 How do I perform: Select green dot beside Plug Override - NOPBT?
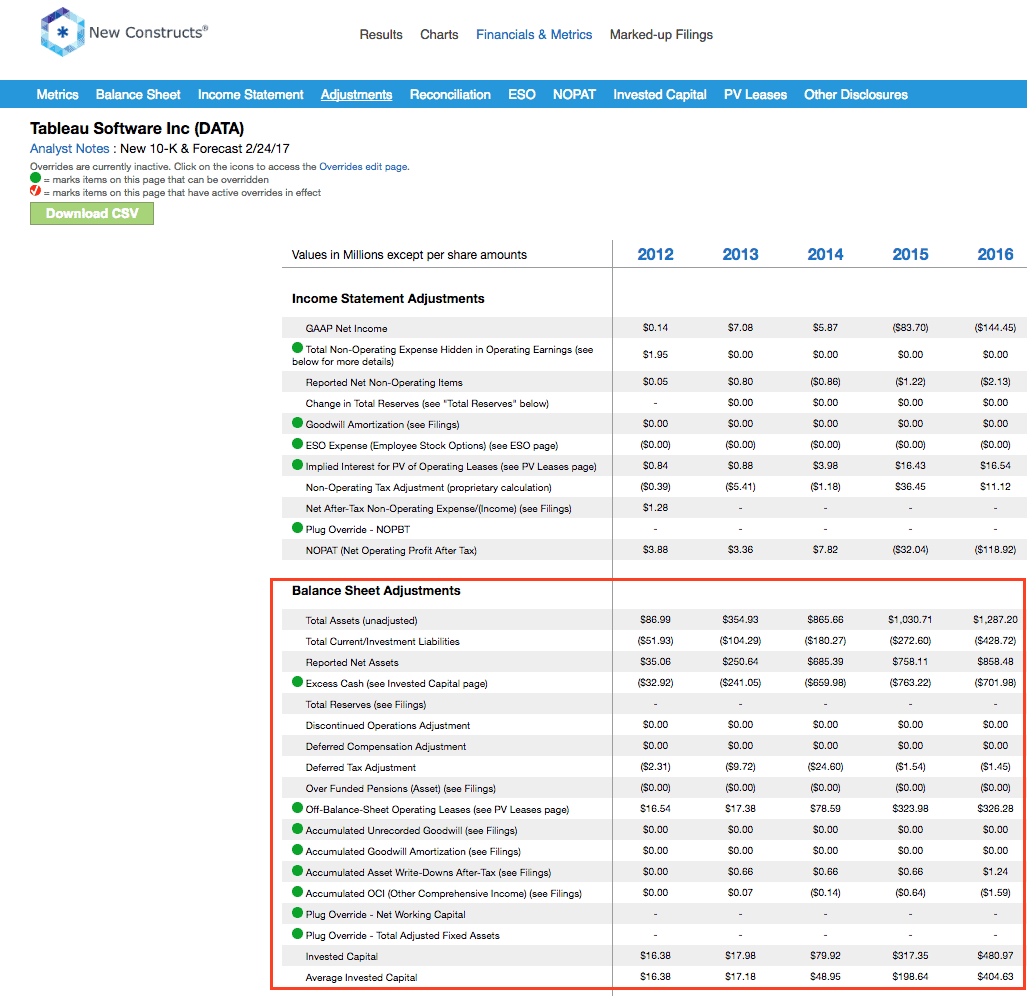[297, 528]
